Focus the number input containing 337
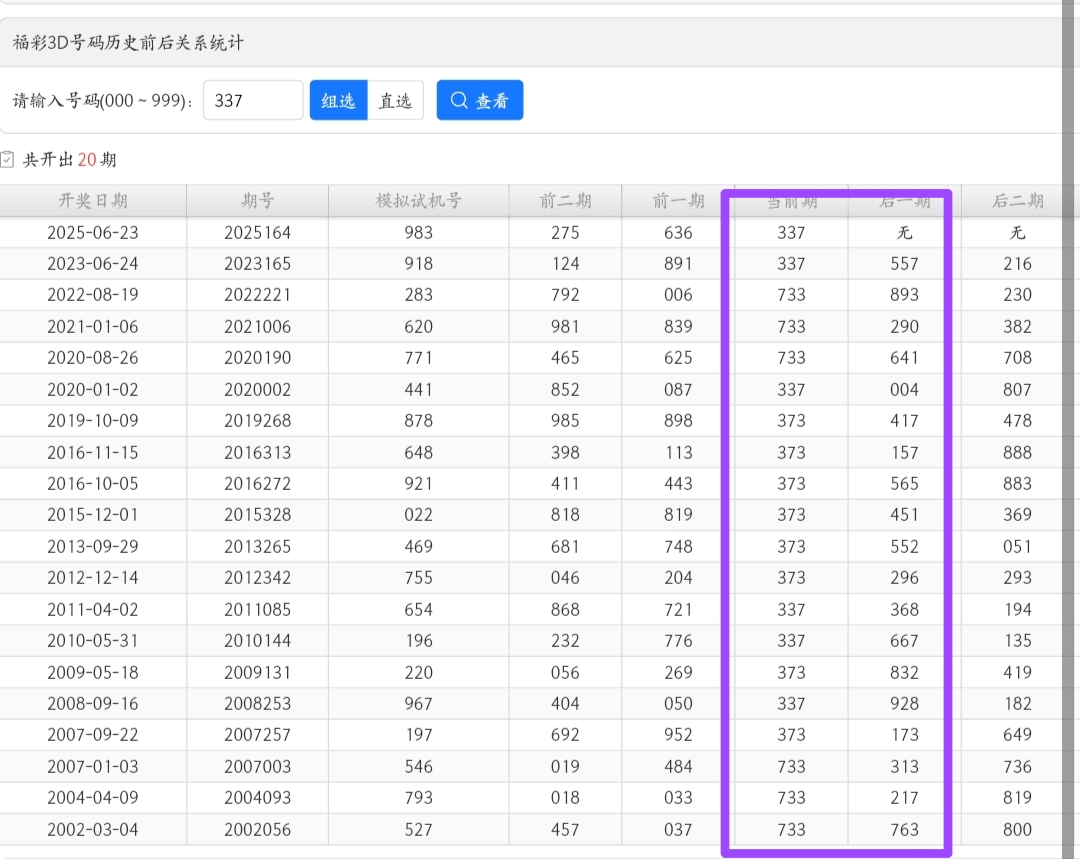This screenshot has width=1080, height=859. [x=253, y=101]
